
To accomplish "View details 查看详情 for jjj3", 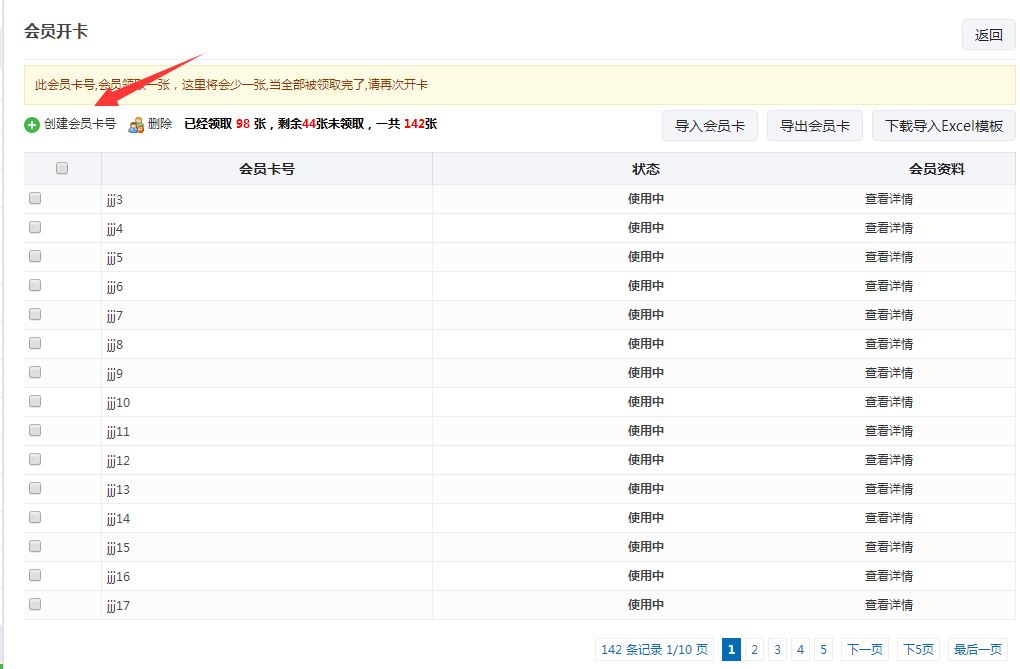I will [x=889, y=199].
